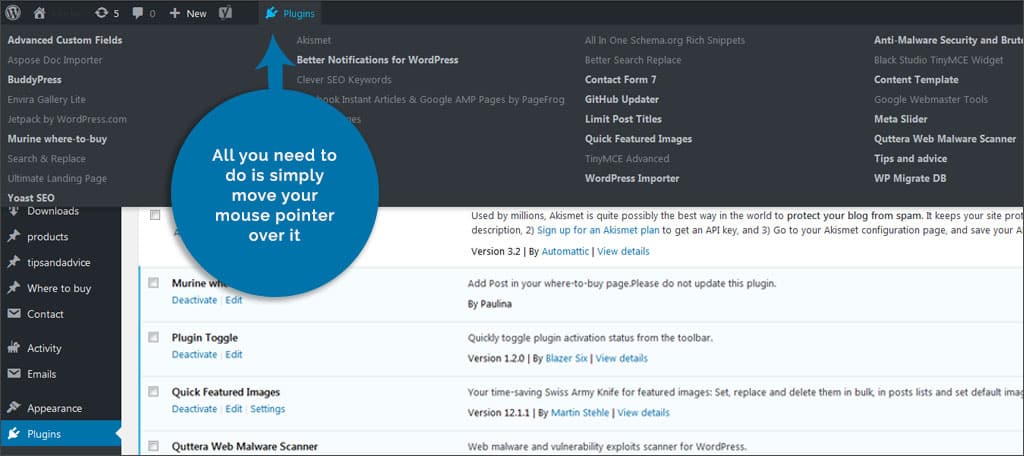Toggle Meta Slider plugin
The width and height of the screenshot is (1024, 456).
901,119
